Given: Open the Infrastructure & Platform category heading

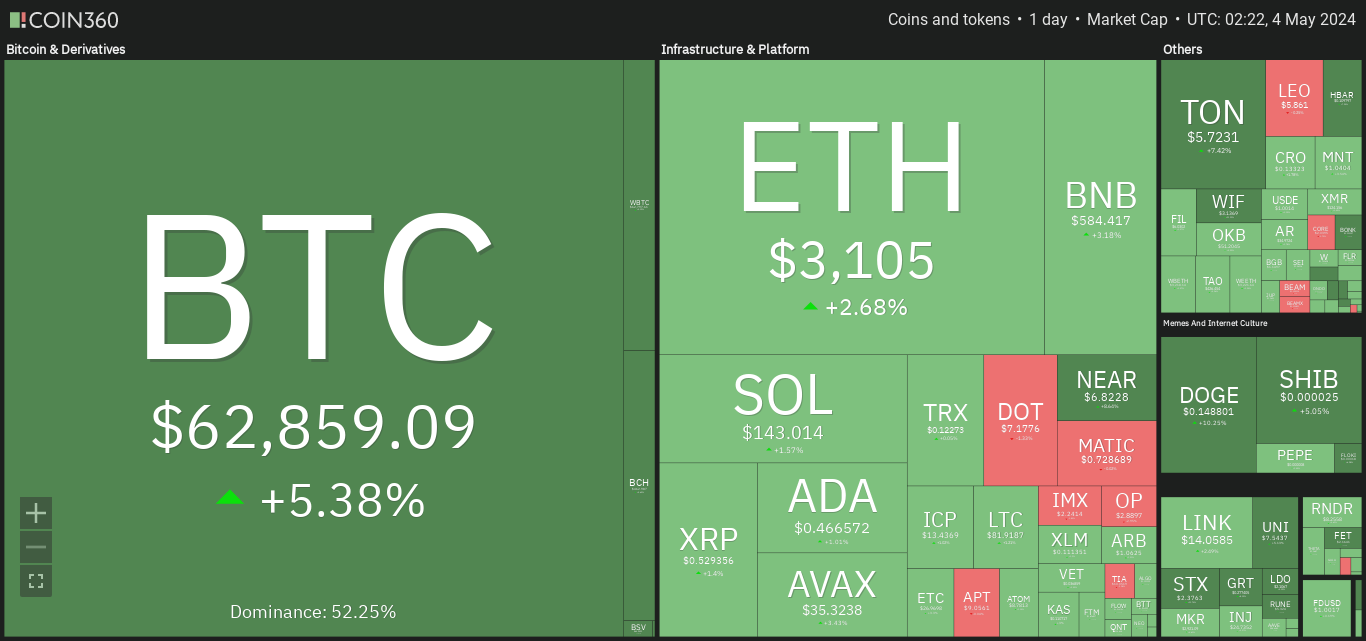Looking at the screenshot, I should [735, 49].
